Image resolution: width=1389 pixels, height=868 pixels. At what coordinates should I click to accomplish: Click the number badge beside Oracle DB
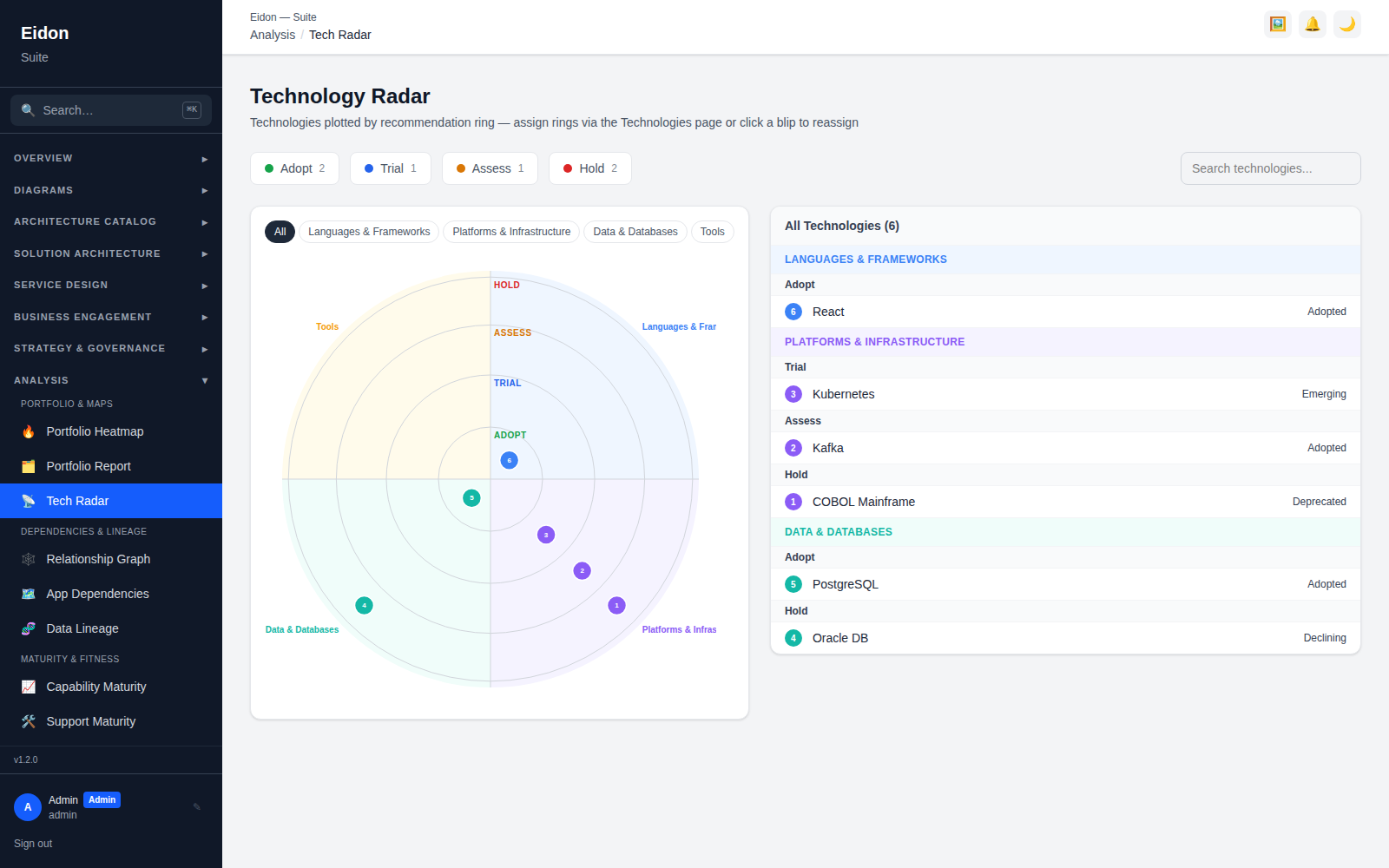(x=793, y=638)
